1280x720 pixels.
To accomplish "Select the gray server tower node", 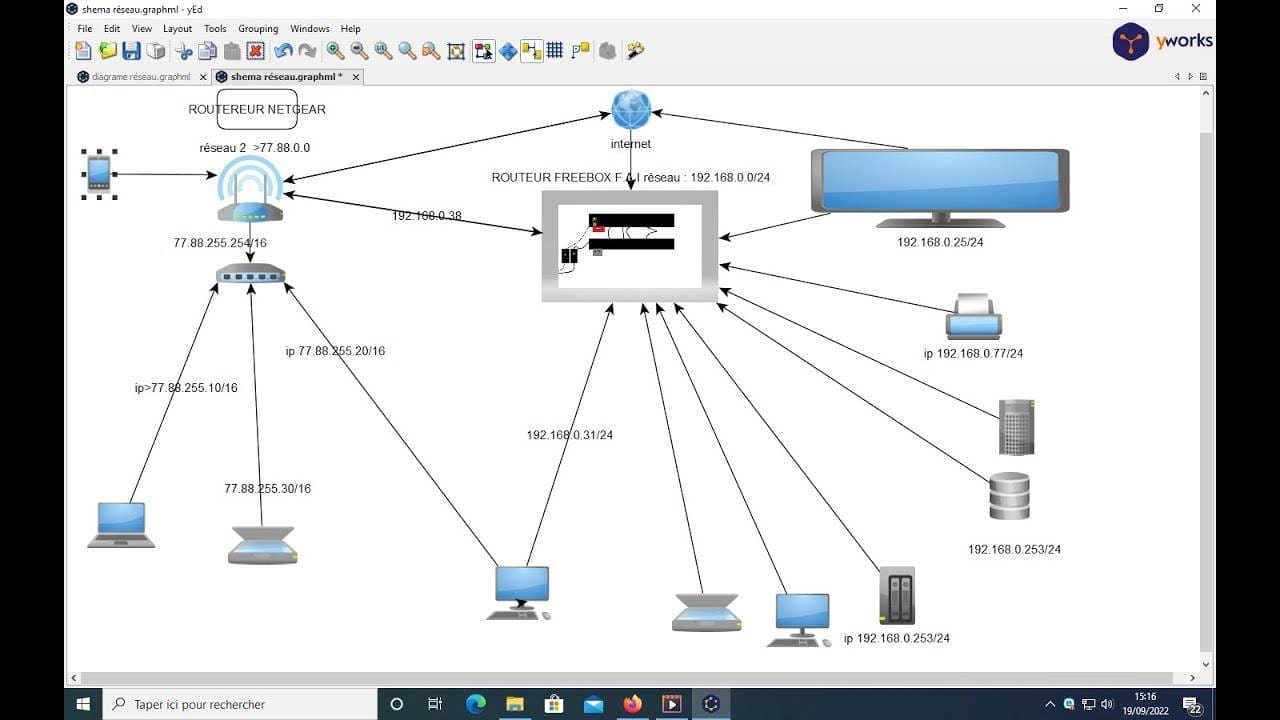I will click(x=1016, y=427).
